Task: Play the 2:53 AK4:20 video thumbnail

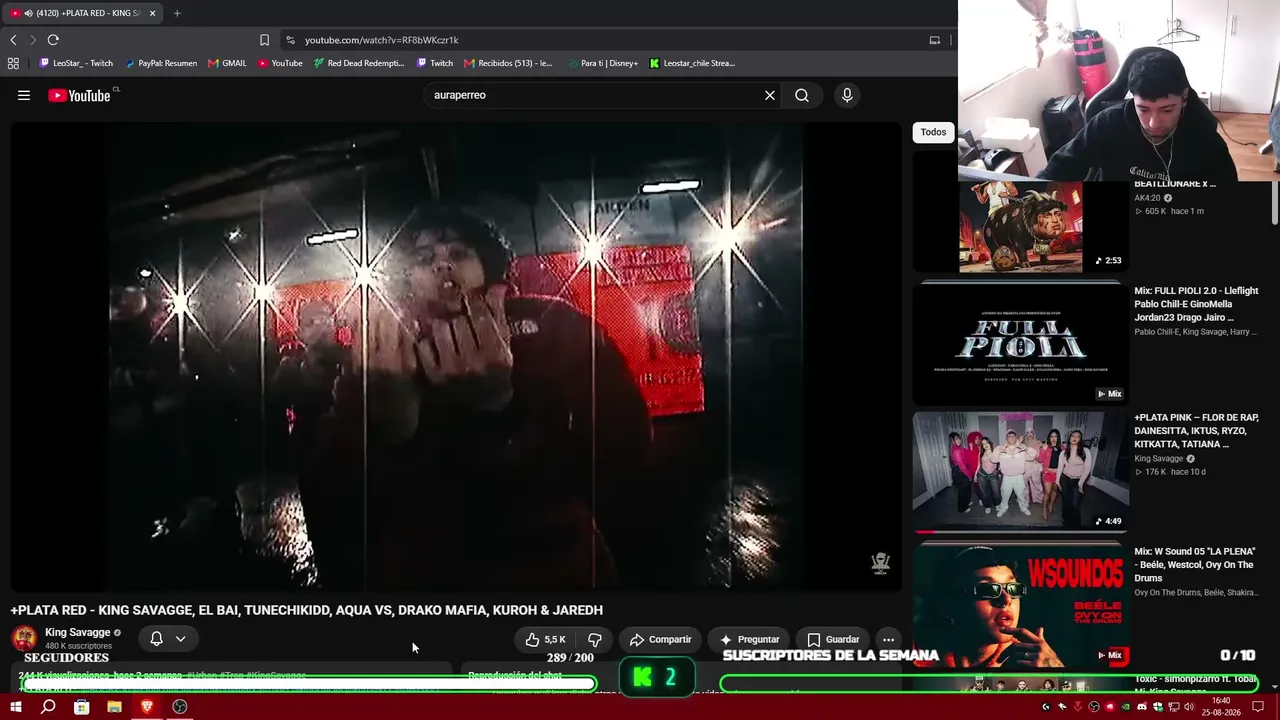Action: point(1021,227)
